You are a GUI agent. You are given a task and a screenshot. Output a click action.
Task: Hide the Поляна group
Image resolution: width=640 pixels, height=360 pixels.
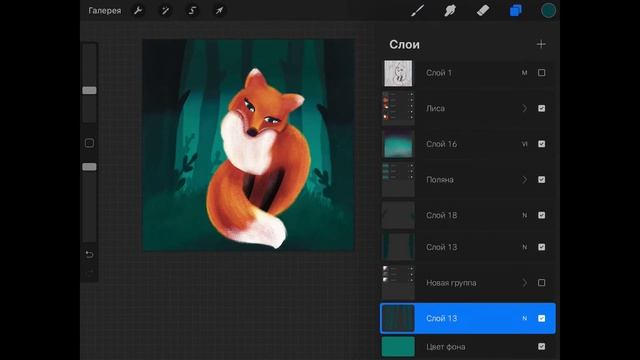[x=542, y=180]
